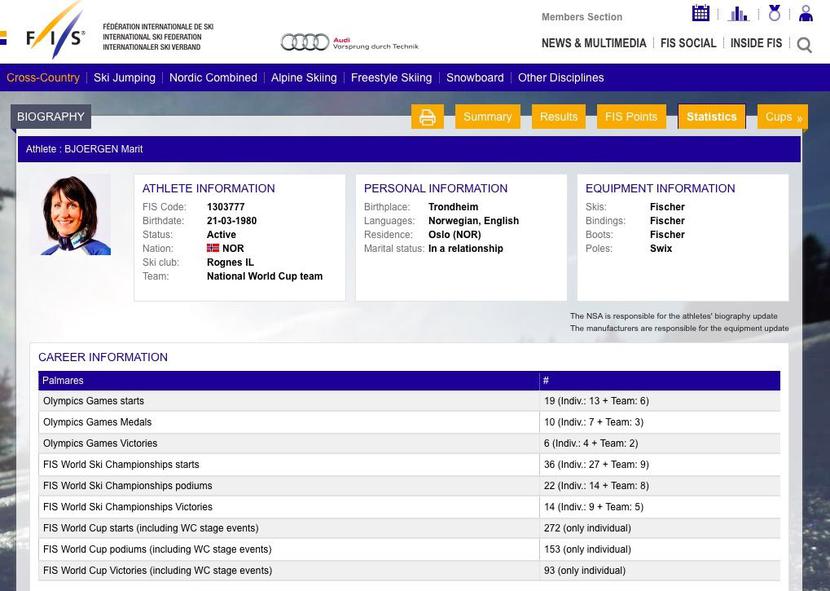Open the athlete profile person icon
Image resolution: width=830 pixels, height=591 pixels.
tap(806, 14)
